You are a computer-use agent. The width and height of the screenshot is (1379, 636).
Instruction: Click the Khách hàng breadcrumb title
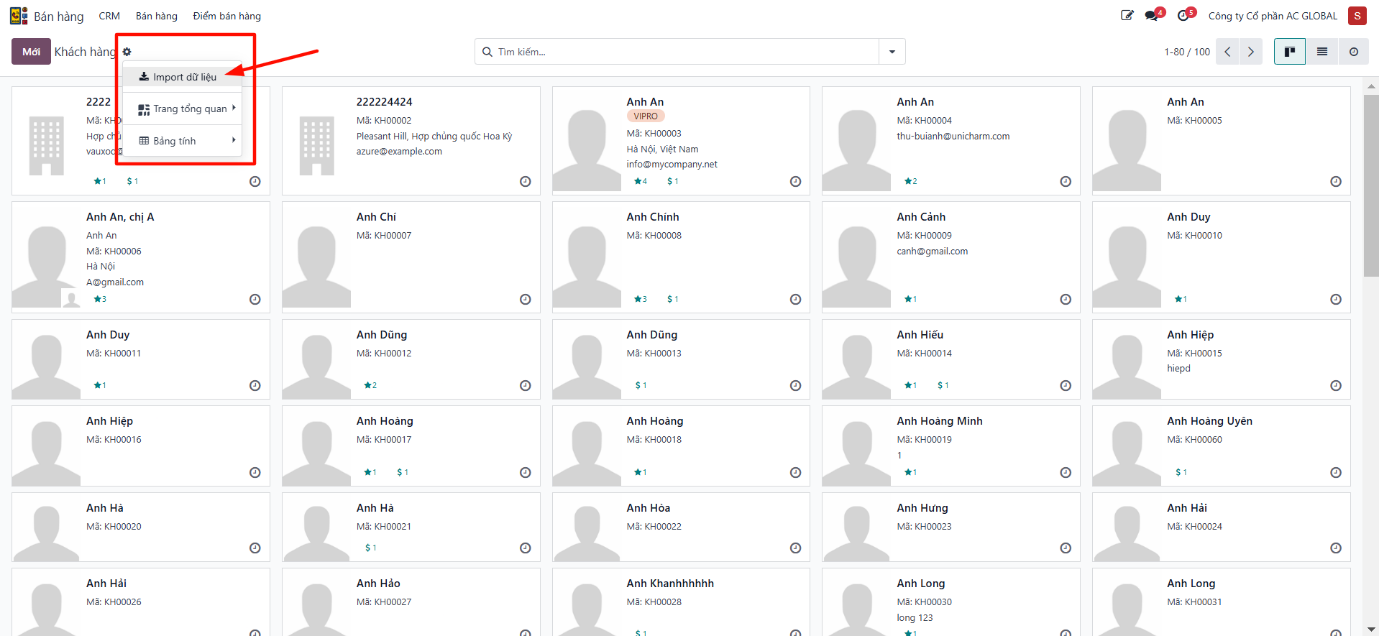[x=85, y=52]
